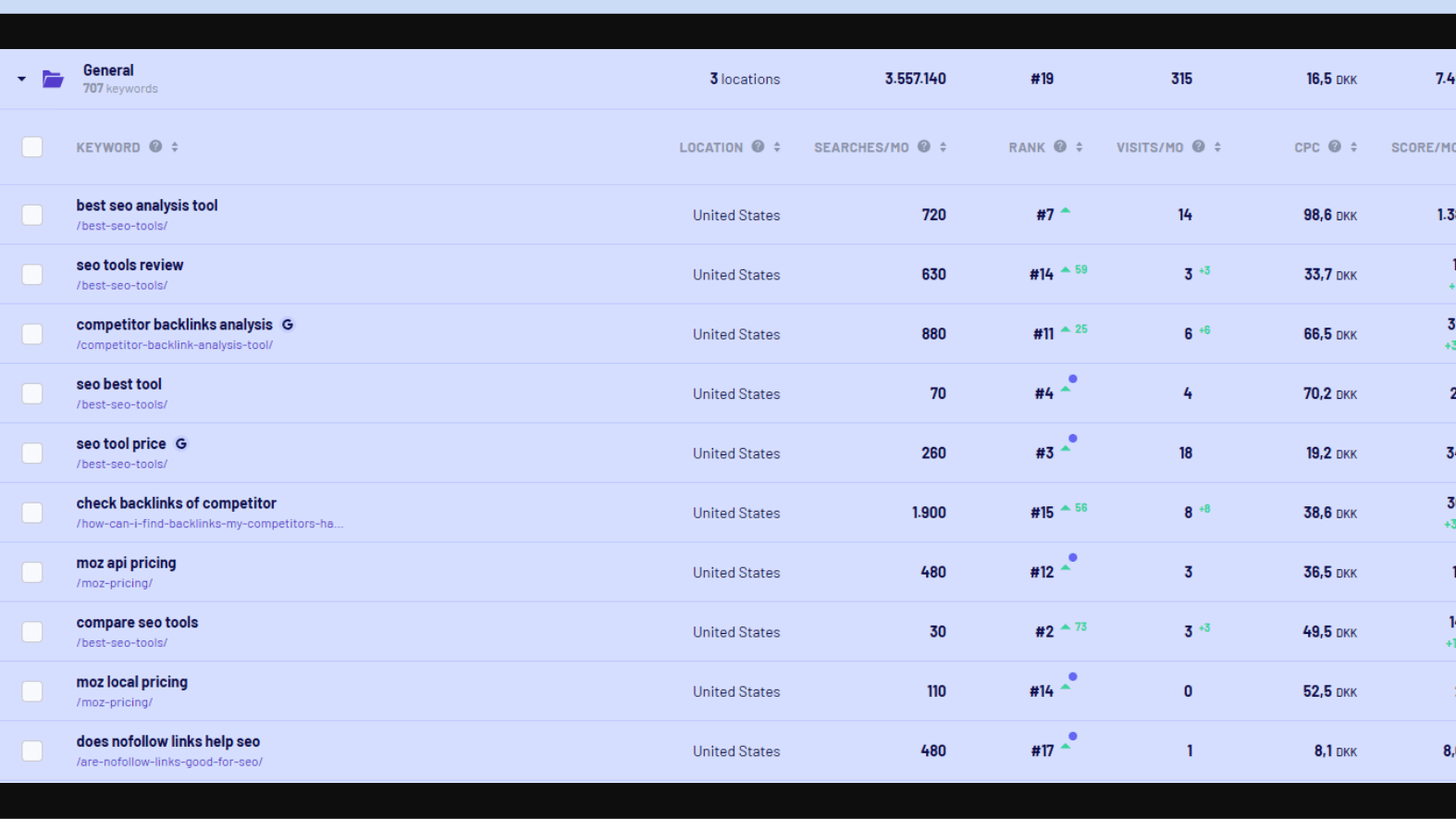
Task: Open help icon next to SEARCHES/MO header
Action: 923,146
